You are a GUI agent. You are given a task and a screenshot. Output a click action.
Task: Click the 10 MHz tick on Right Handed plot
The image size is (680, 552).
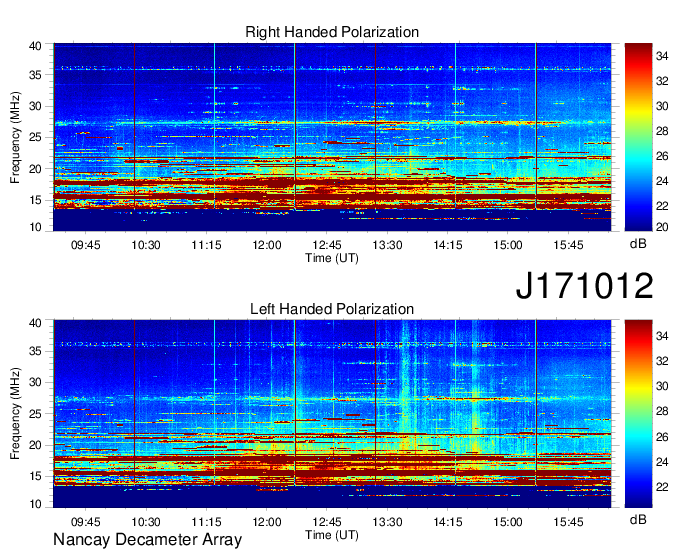click(36, 227)
